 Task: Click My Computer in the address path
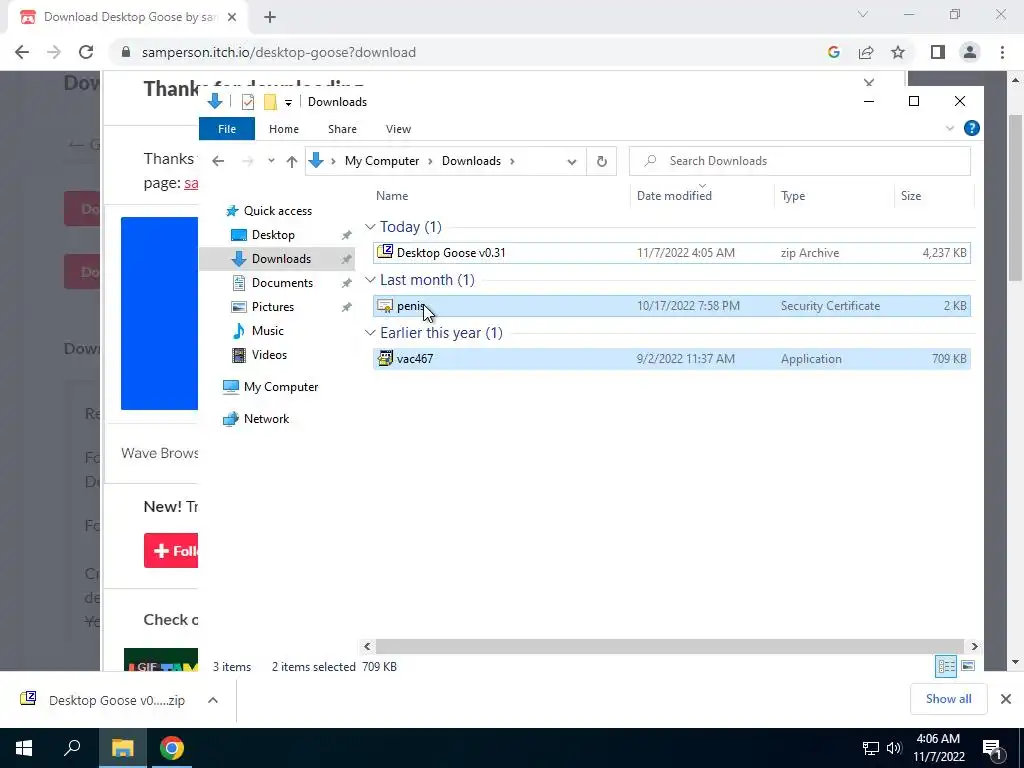tap(382, 161)
